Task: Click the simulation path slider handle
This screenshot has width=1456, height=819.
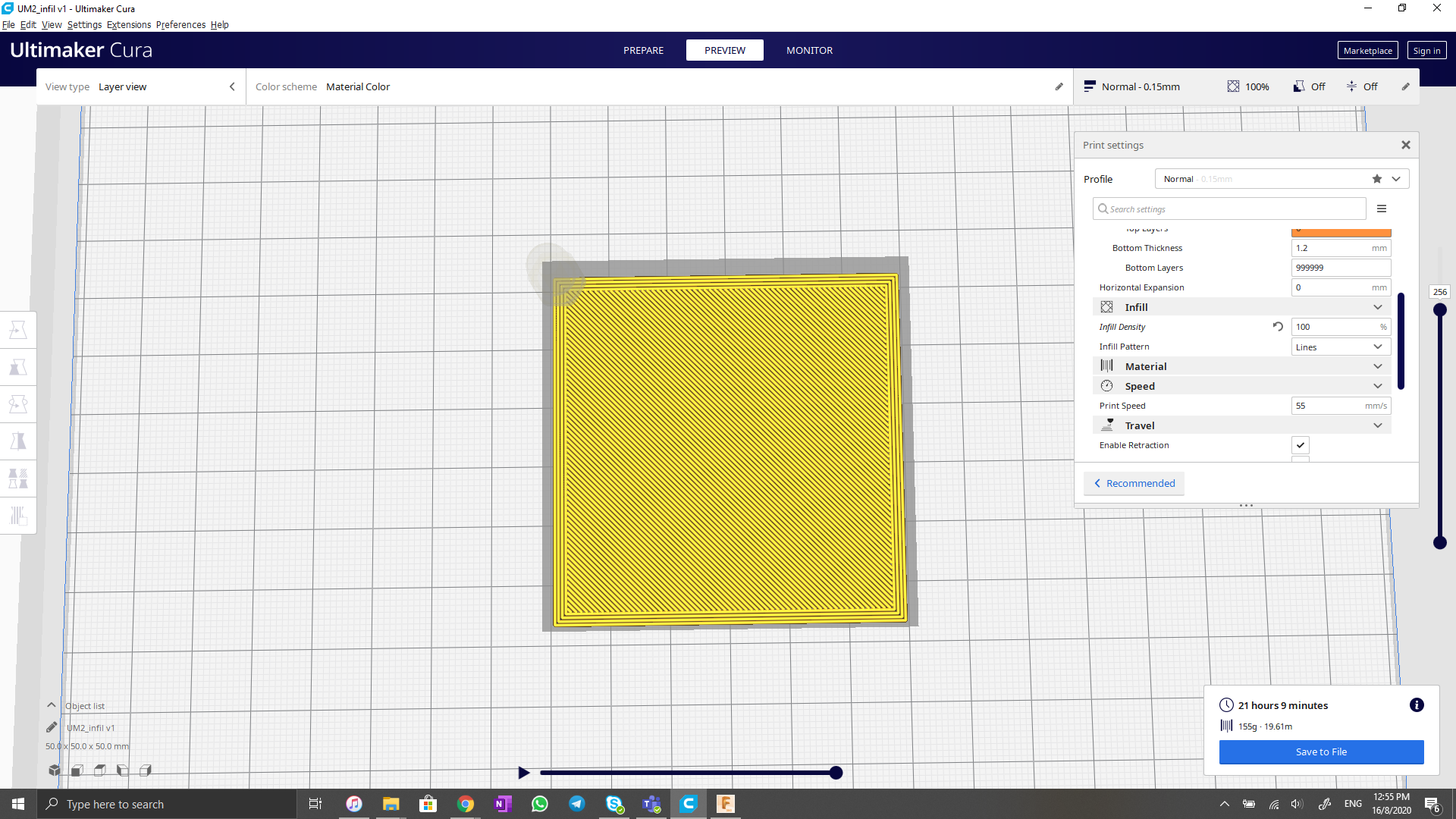Action: (x=836, y=773)
